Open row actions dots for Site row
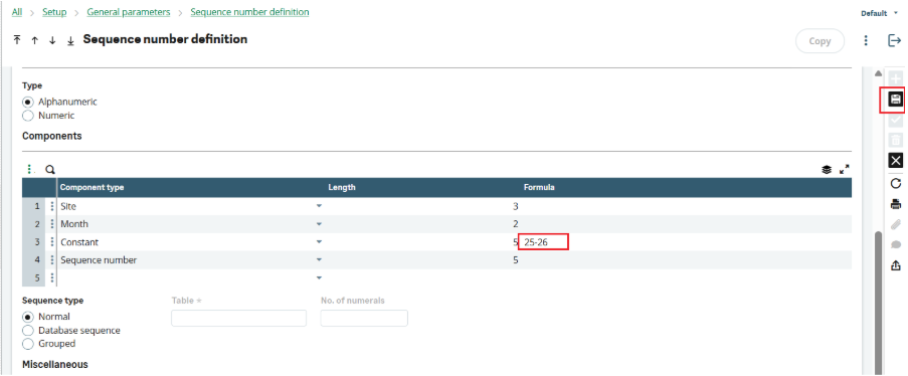 coord(52,206)
